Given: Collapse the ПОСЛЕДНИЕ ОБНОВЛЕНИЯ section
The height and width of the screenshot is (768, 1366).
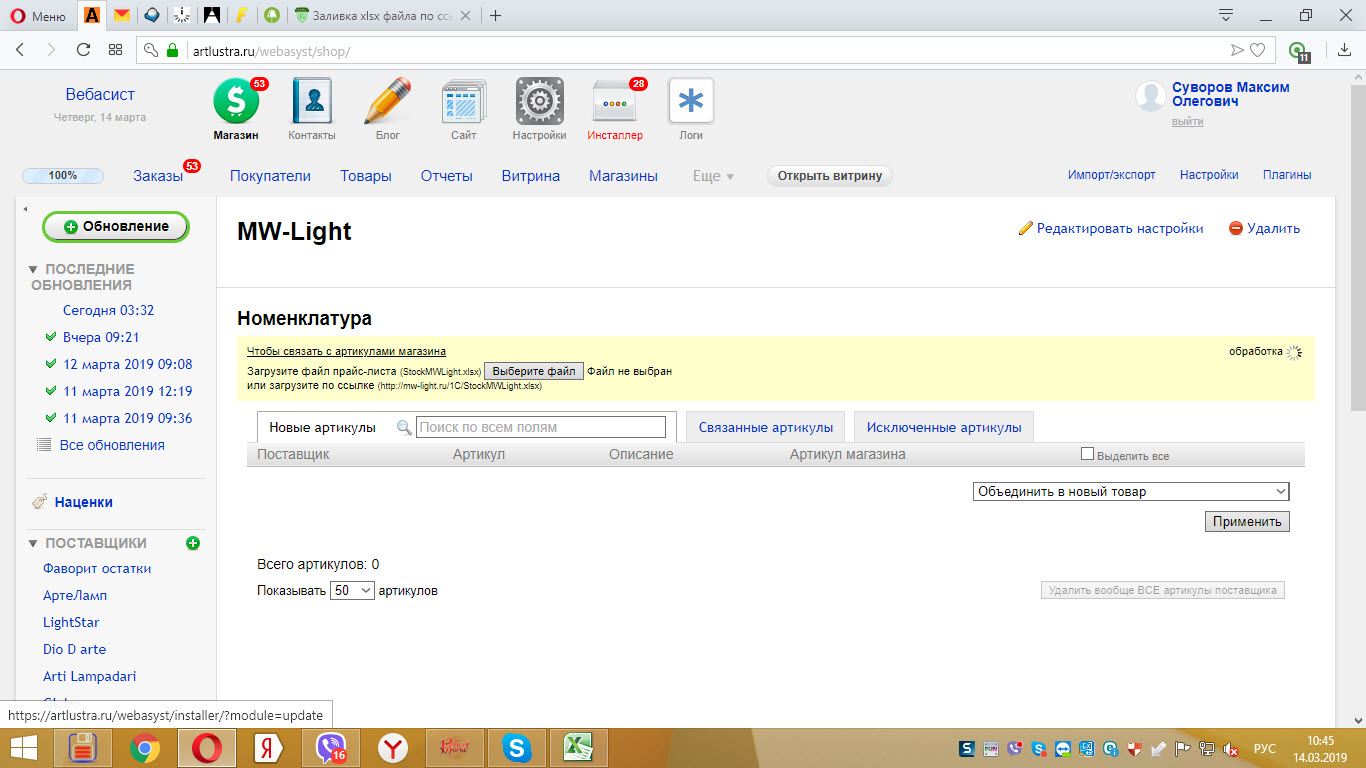Looking at the screenshot, I should [33, 270].
